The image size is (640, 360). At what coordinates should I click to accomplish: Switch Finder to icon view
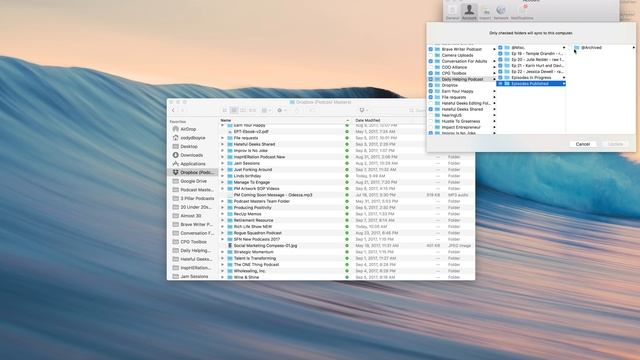click(x=225, y=110)
